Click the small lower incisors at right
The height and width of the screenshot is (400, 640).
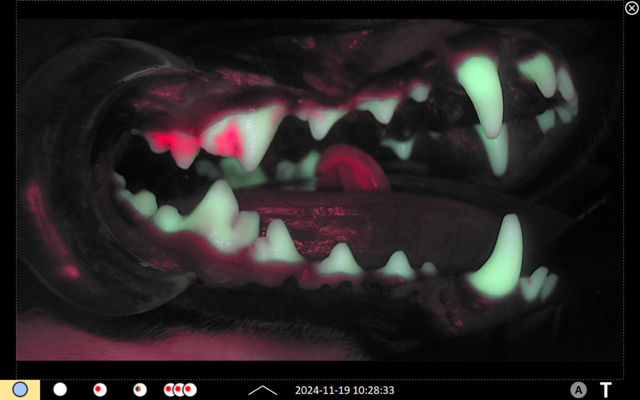(538, 284)
